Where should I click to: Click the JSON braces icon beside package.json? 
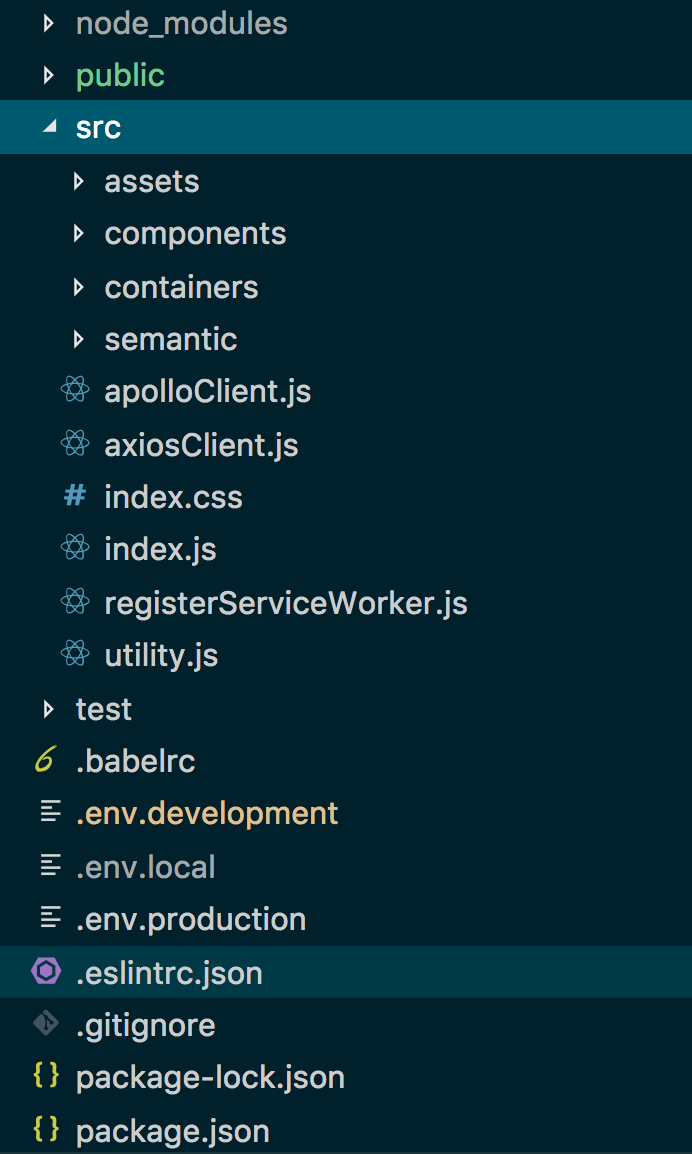pos(46,1130)
